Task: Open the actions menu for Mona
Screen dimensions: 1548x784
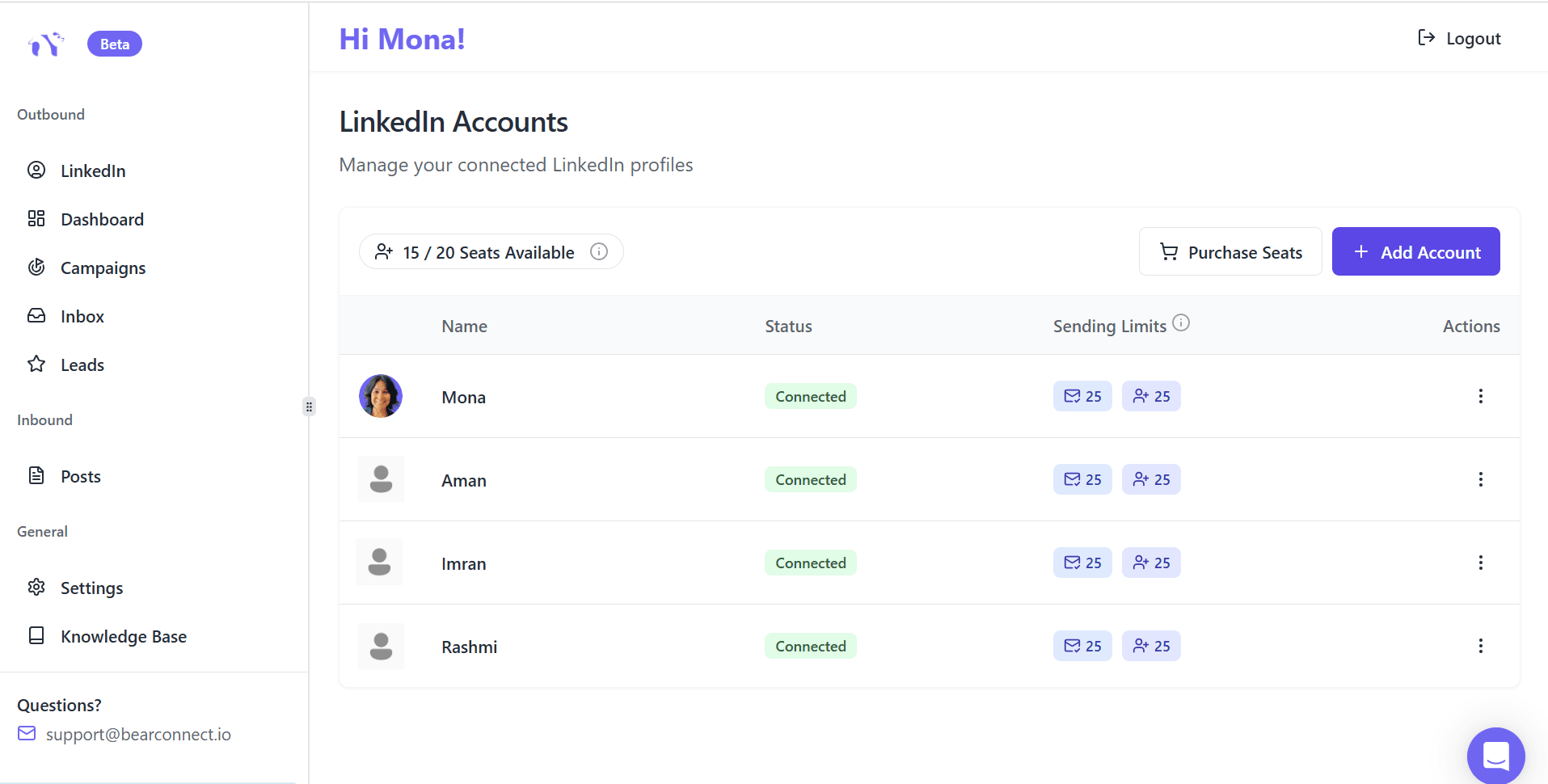Action: [x=1482, y=396]
